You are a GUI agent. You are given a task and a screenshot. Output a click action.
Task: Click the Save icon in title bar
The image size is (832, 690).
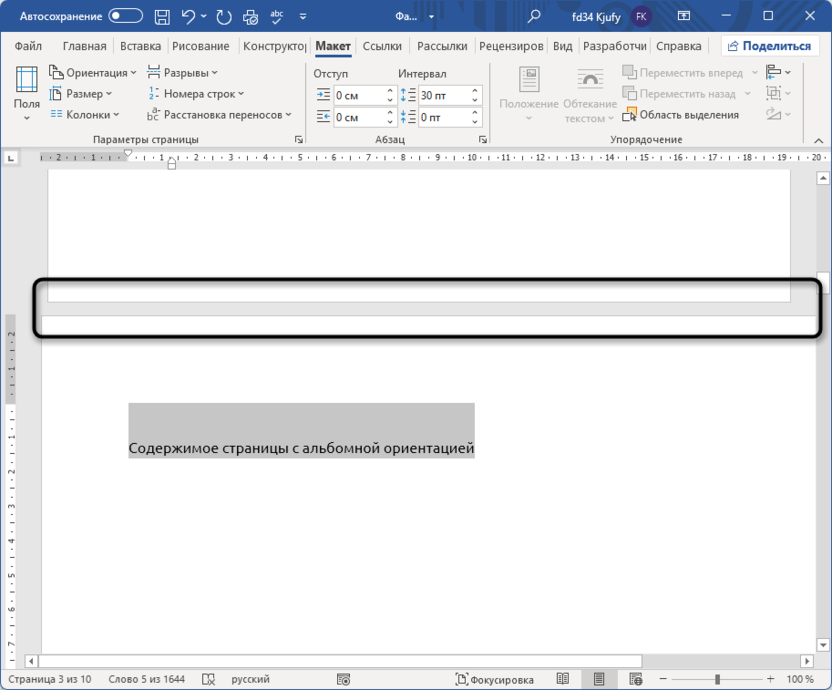click(x=162, y=16)
